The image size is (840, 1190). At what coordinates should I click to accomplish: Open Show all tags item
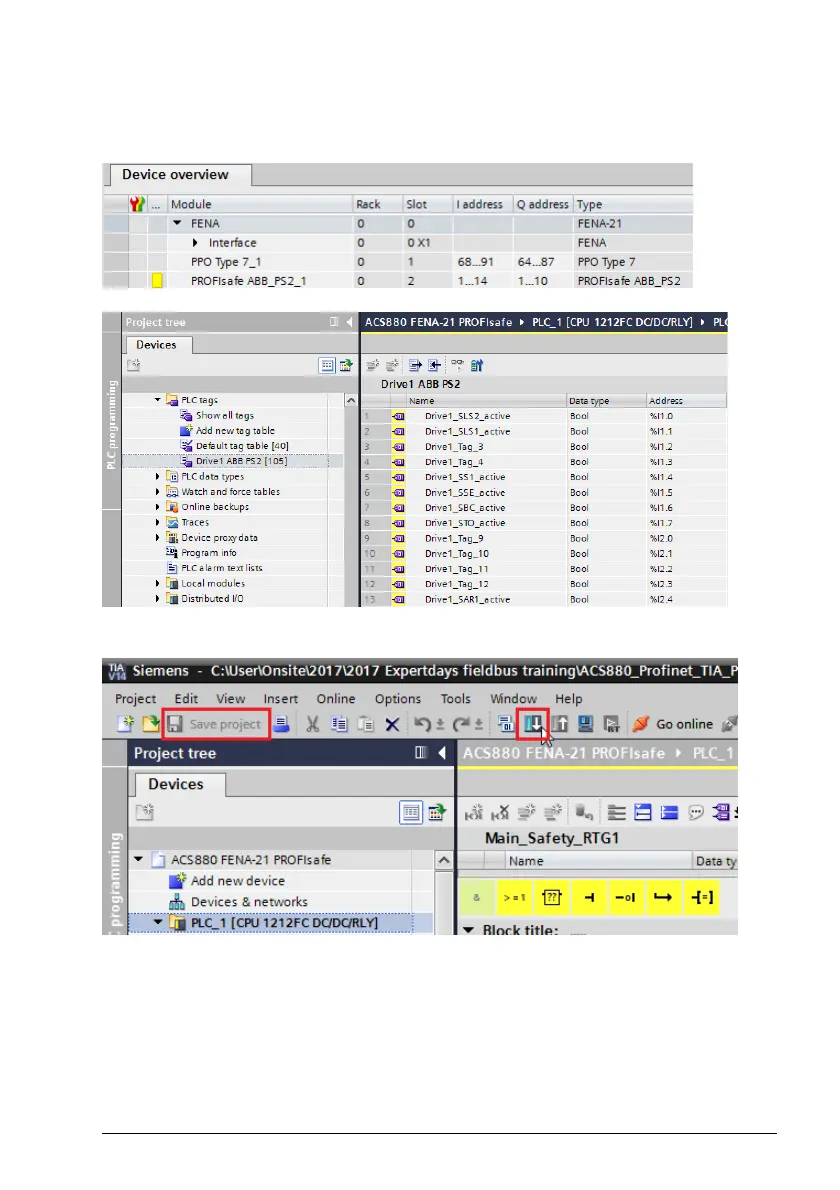(x=225, y=415)
